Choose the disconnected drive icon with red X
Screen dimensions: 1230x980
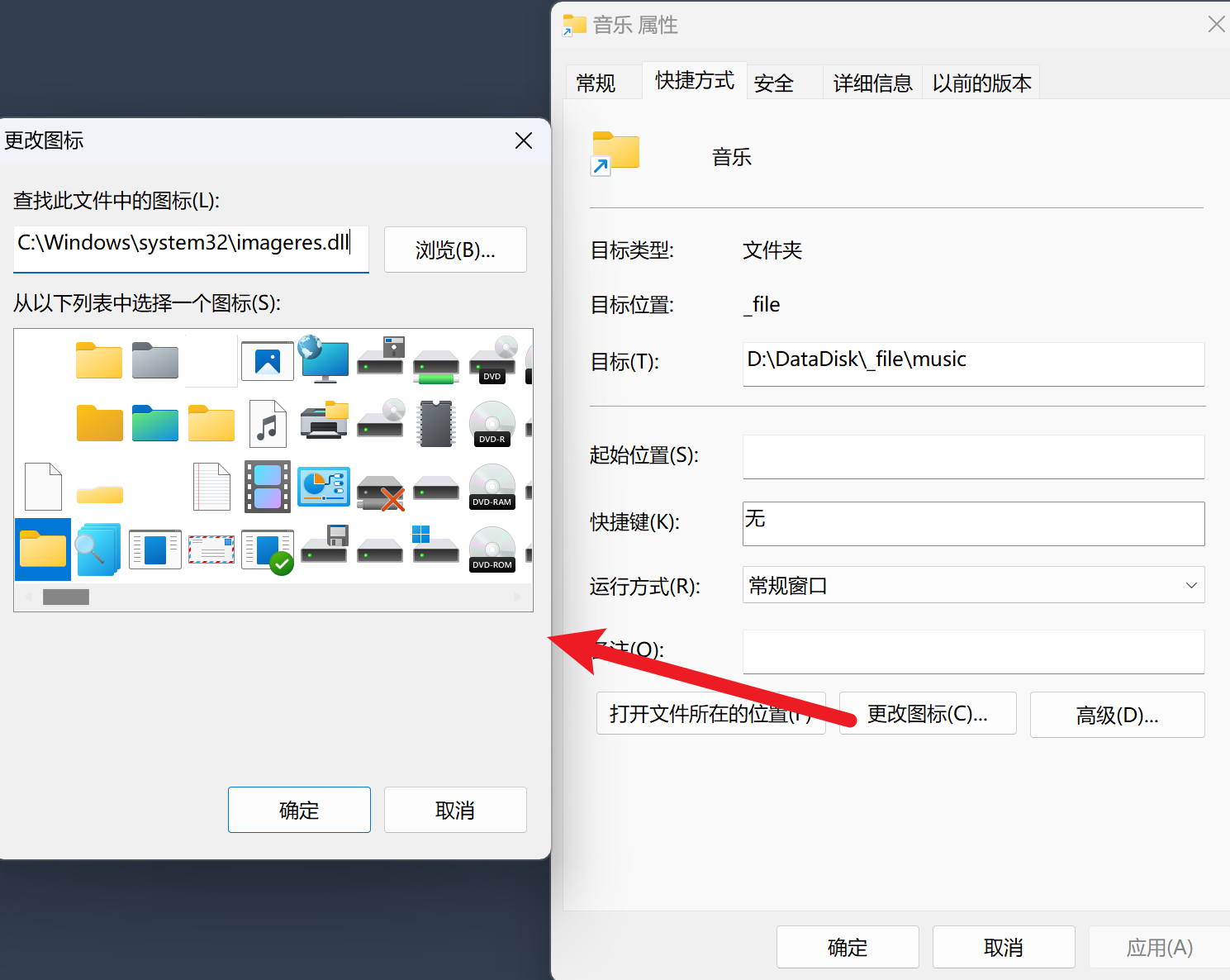click(x=381, y=492)
